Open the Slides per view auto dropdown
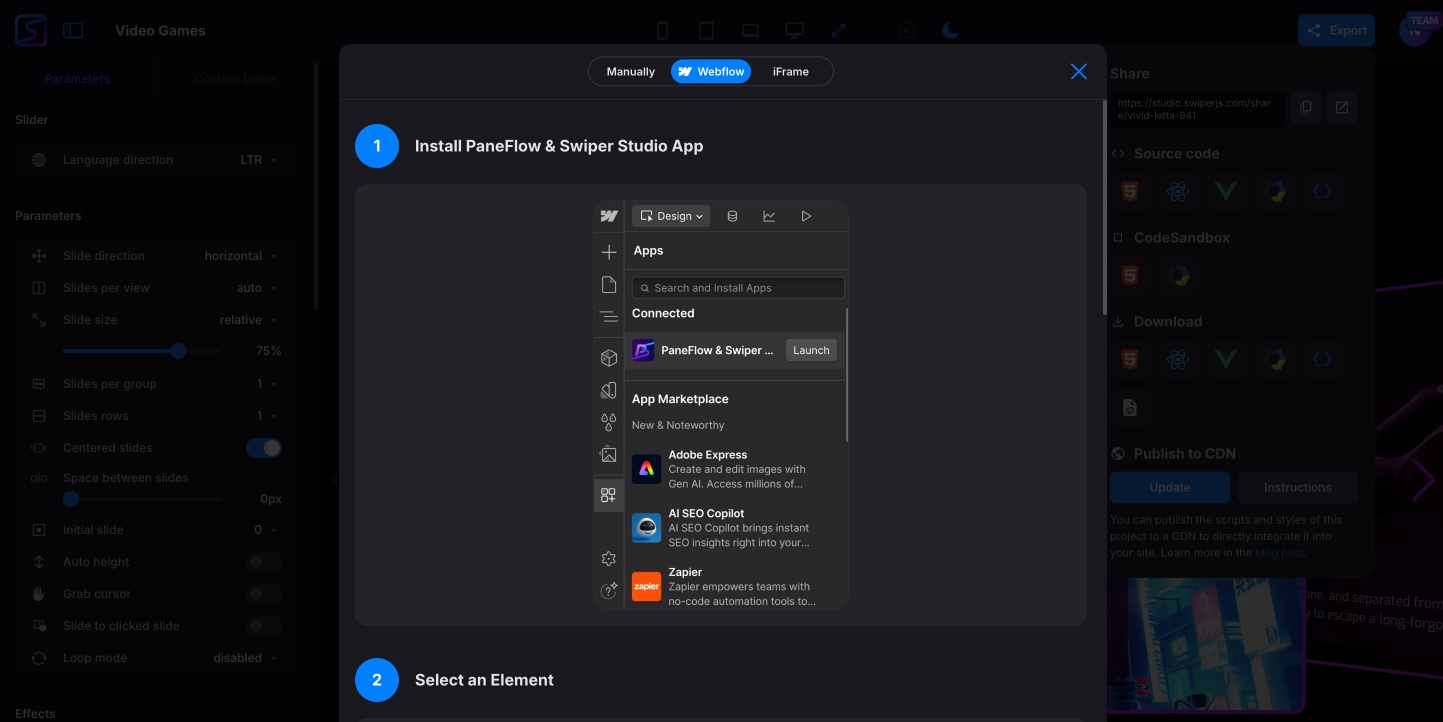 pos(257,288)
